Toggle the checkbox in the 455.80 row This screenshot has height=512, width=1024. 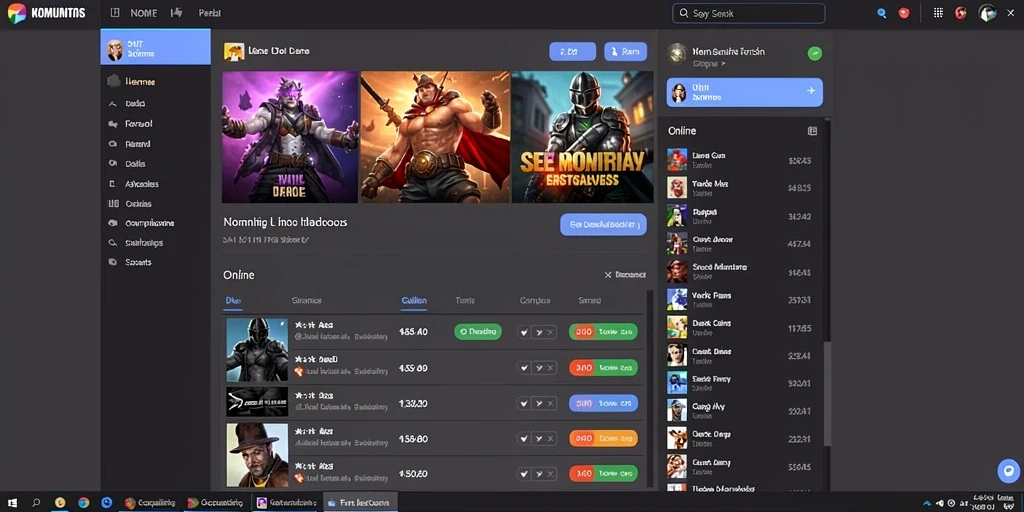tap(524, 438)
